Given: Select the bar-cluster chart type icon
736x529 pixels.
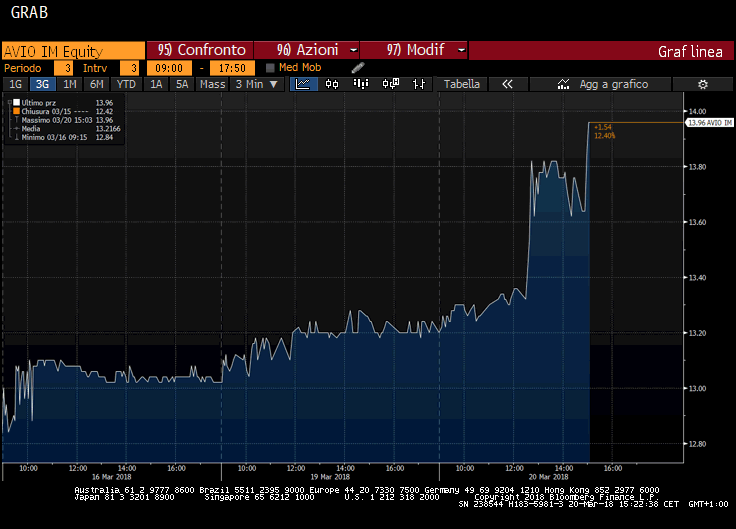Looking at the screenshot, I should pyautogui.click(x=360, y=84).
